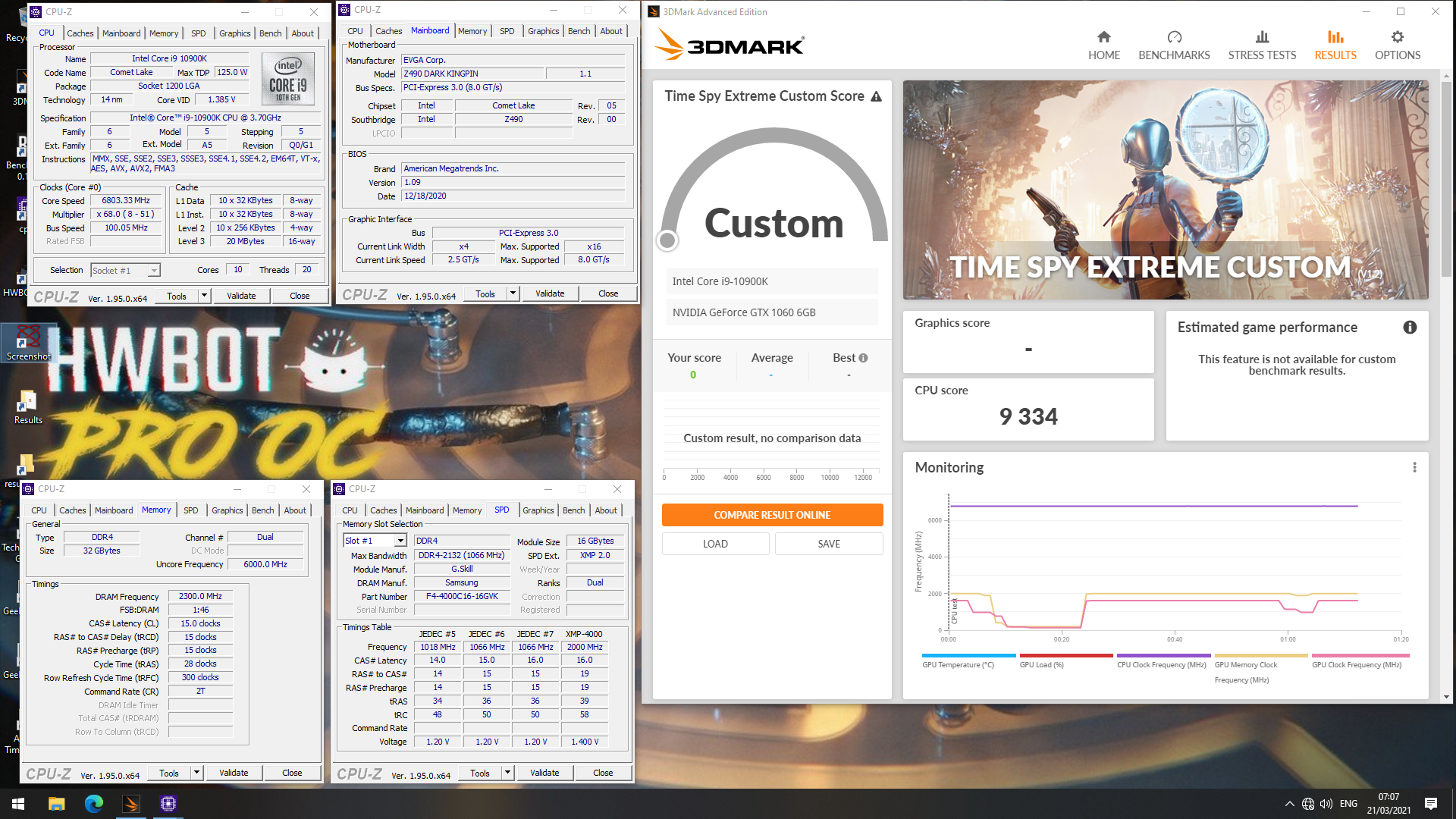Click the Intel Core i9 logo in CPU-Z
This screenshot has height=819, width=1456.
288,78
